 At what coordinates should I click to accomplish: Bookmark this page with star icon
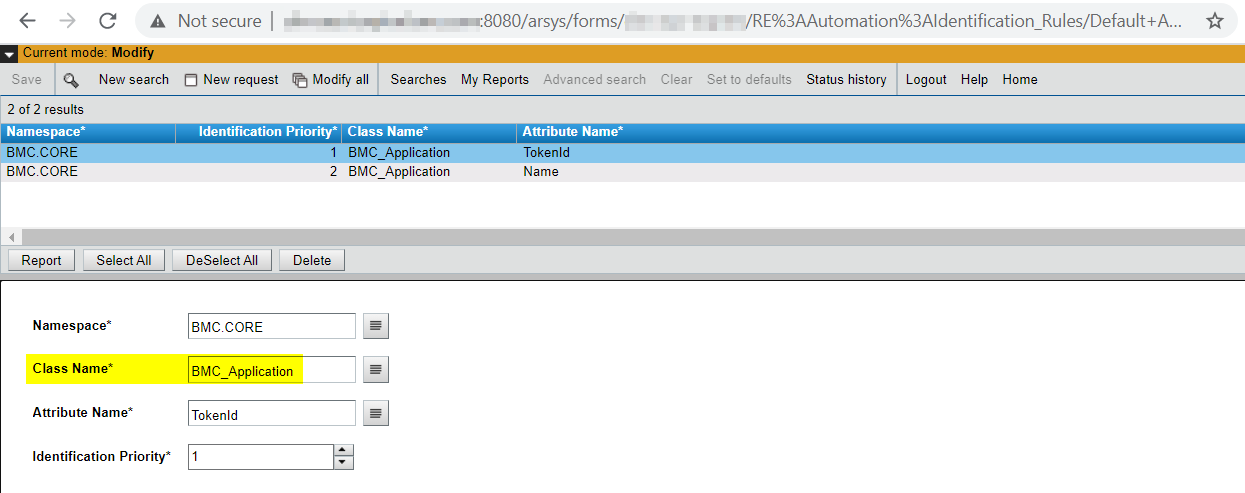point(1214,21)
